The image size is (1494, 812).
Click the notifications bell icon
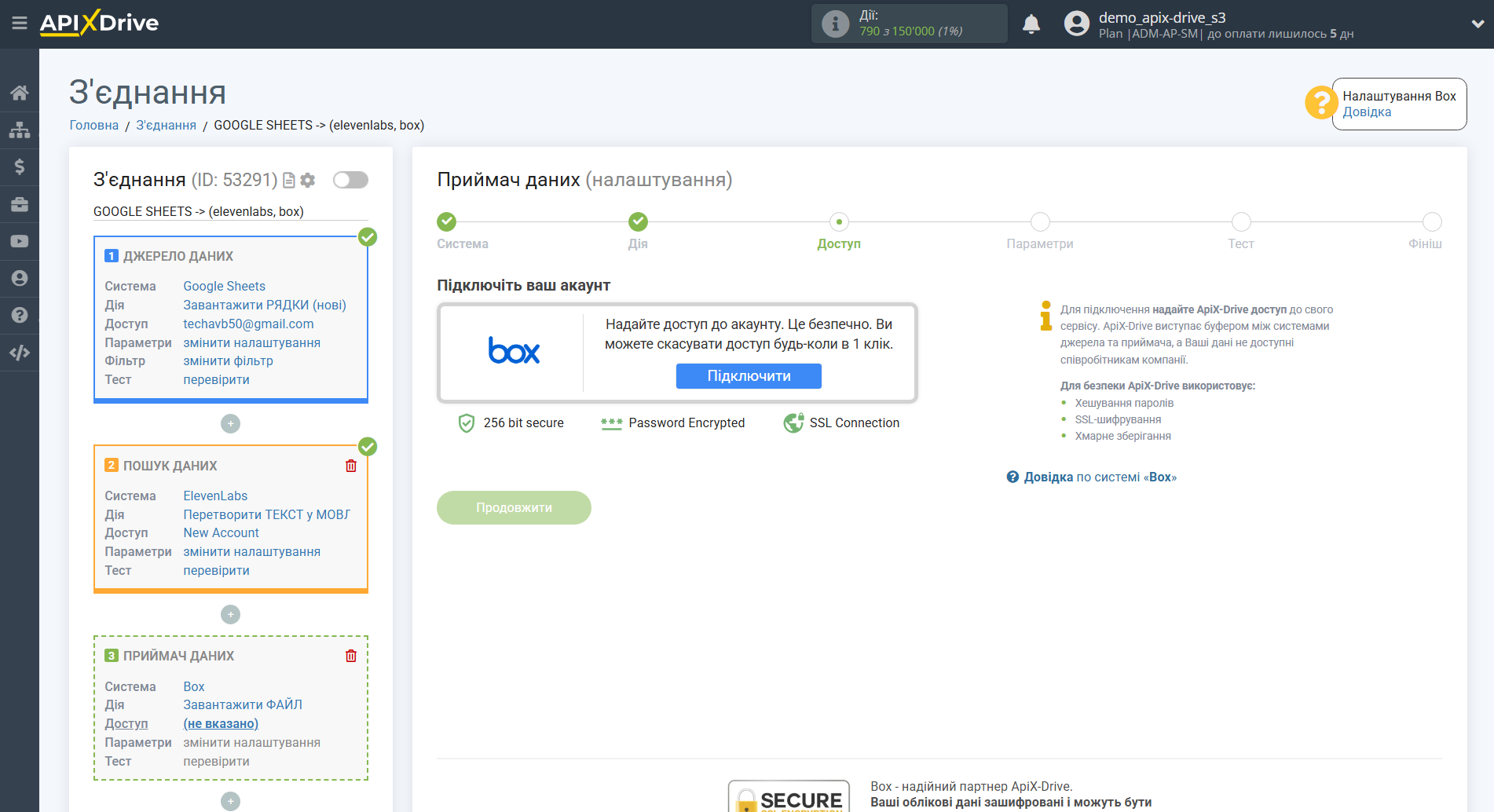(x=1031, y=24)
